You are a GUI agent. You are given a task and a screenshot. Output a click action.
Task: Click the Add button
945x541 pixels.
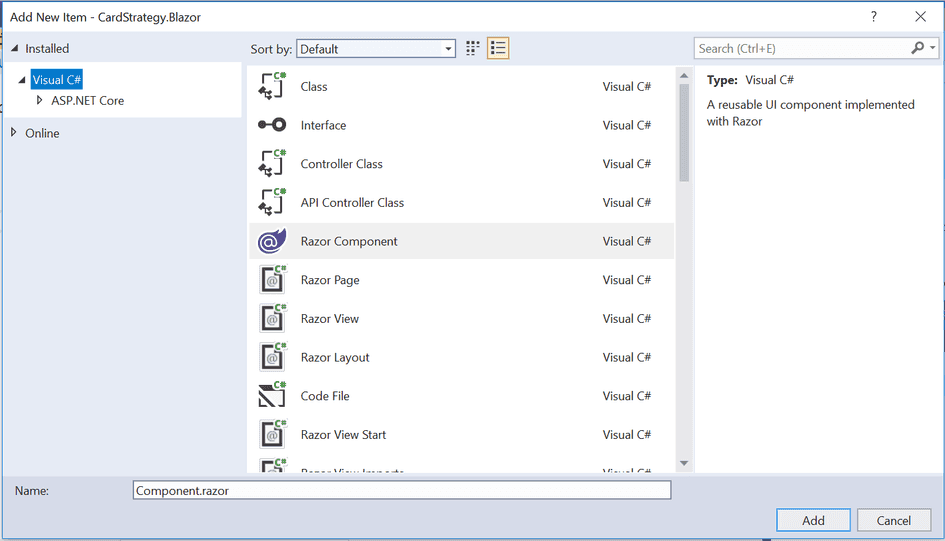(813, 521)
